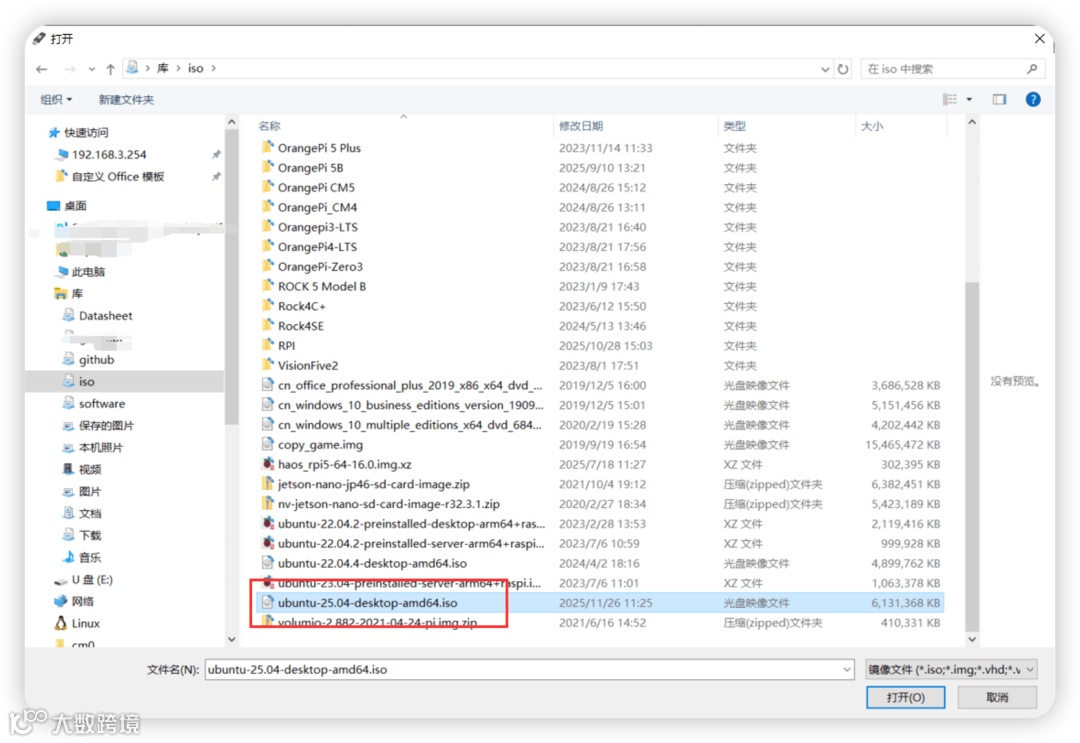
Task: Open 自定义 Office 模板 folder
Action: tap(118, 176)
